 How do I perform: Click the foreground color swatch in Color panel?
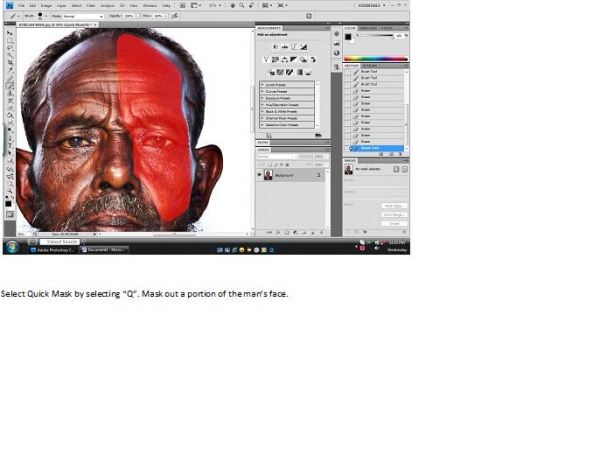[348, 37]
